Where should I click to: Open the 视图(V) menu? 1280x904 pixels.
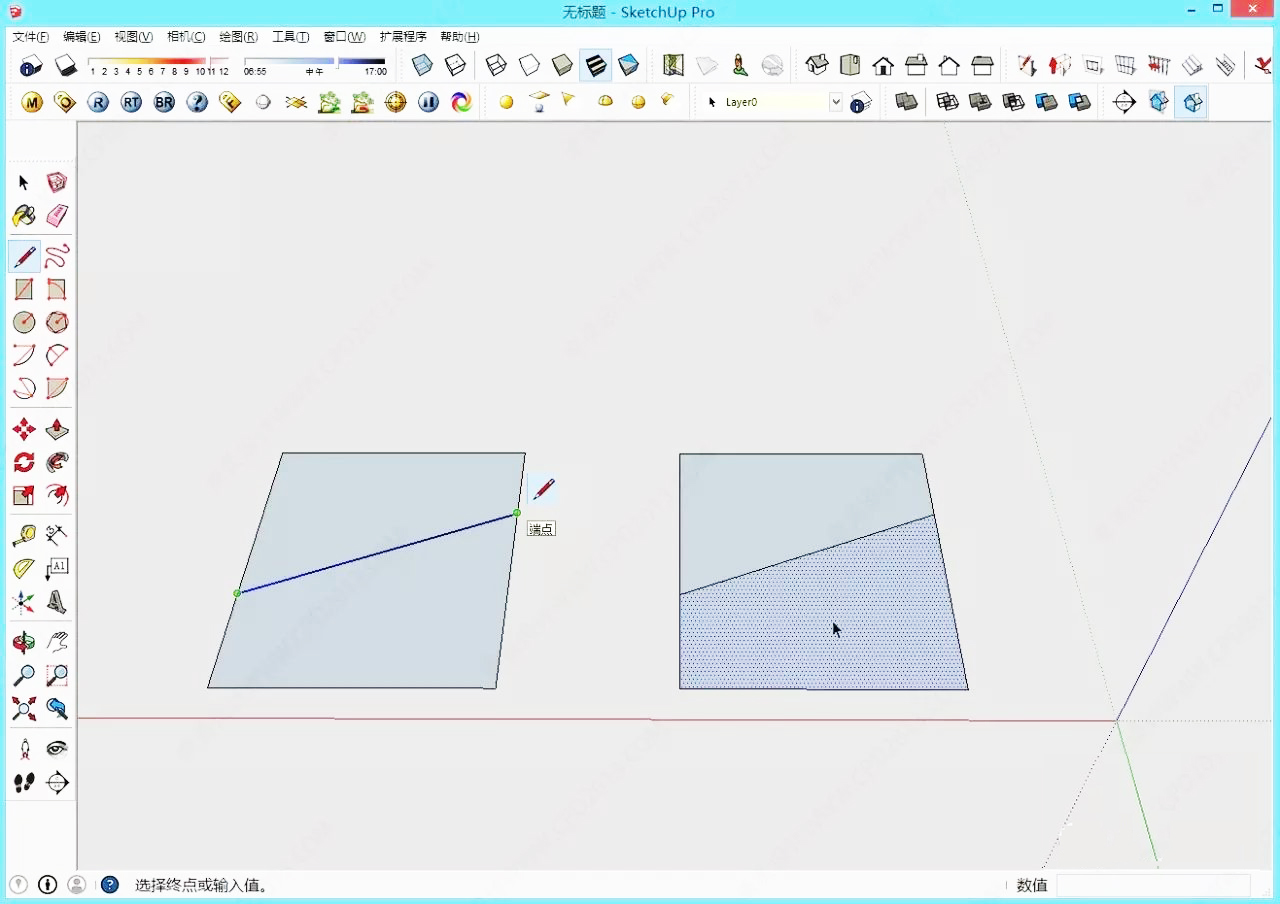134,37
